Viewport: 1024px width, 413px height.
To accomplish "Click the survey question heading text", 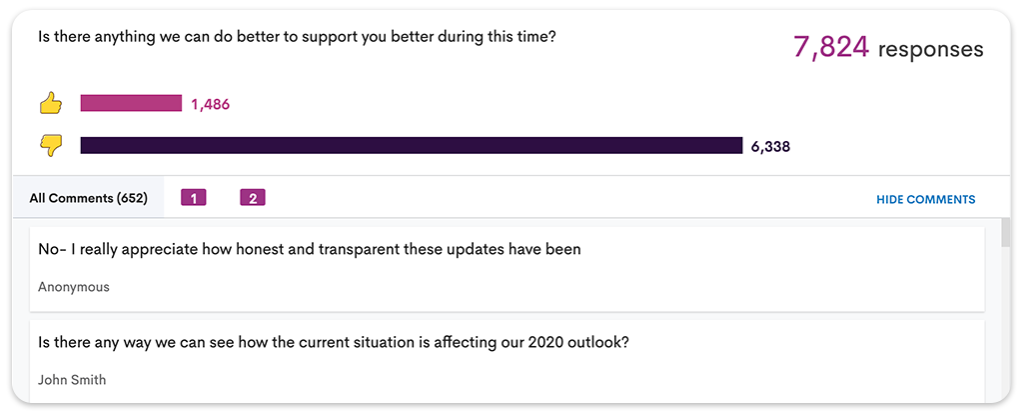I will click(x=297, y=36).
